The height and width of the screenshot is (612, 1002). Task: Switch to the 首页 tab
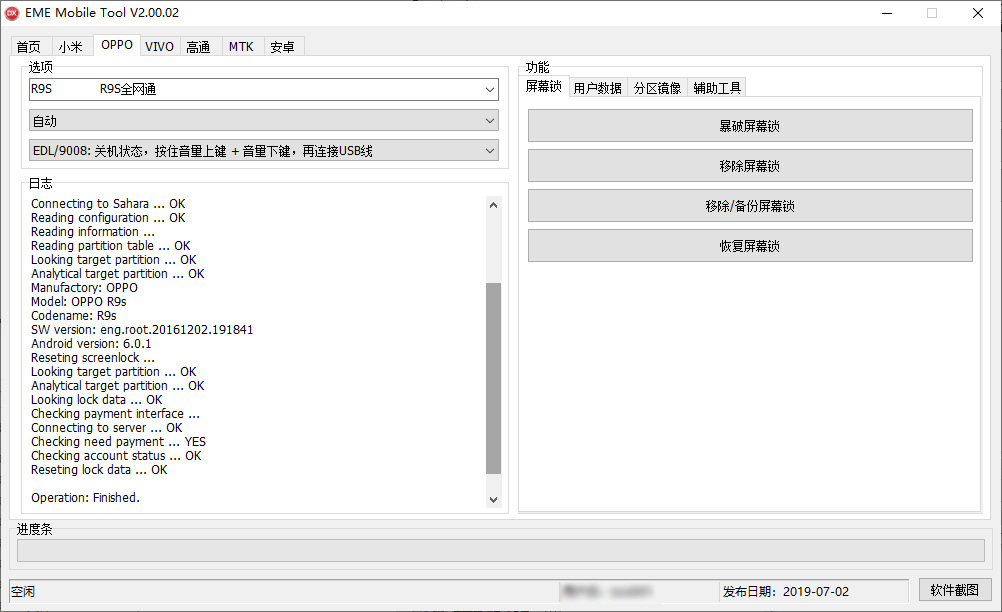click(x=29, y=47)
